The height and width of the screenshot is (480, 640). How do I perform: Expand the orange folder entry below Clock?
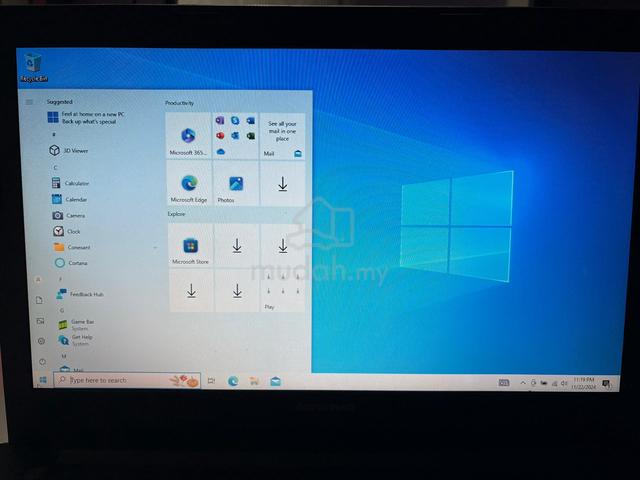click(x=72, y=247)
